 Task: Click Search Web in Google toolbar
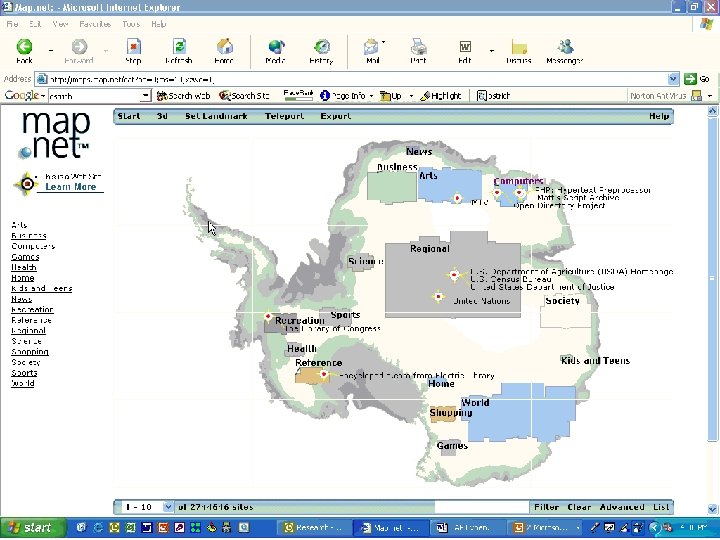[183, 96]
